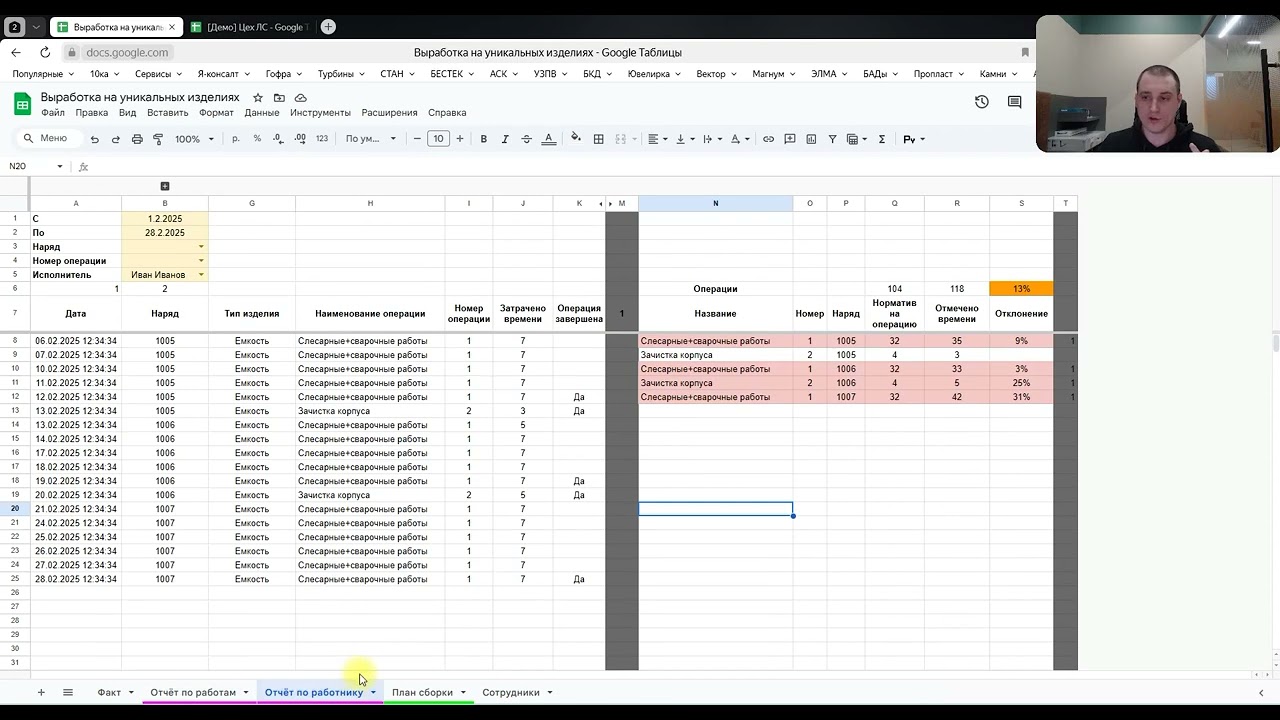Add a new sheet
The image size is (1280, 720).
[x=41, y=692]
